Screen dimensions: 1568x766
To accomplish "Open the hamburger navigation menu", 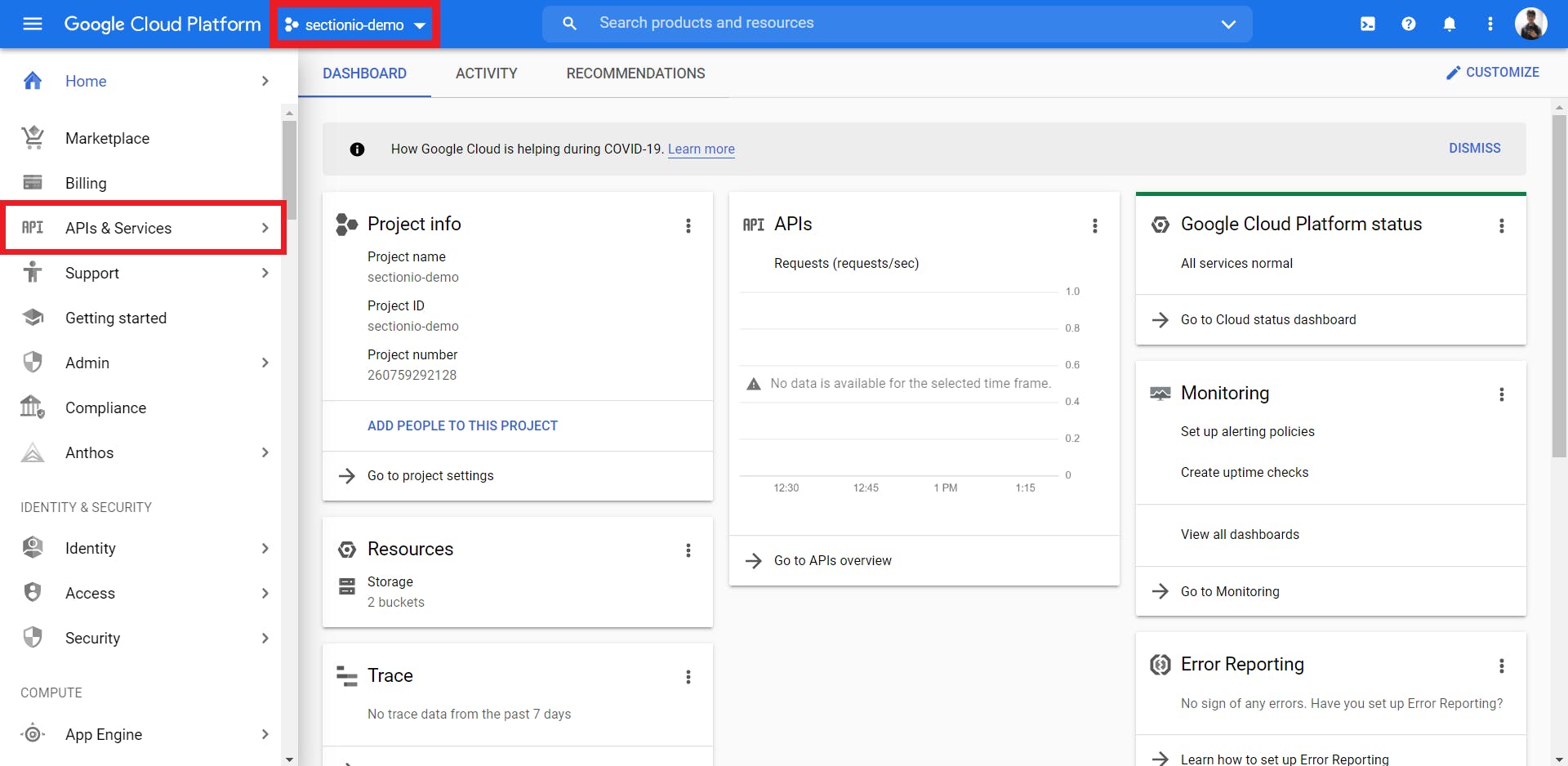I will pyautogui.click(x=33, y=24).
